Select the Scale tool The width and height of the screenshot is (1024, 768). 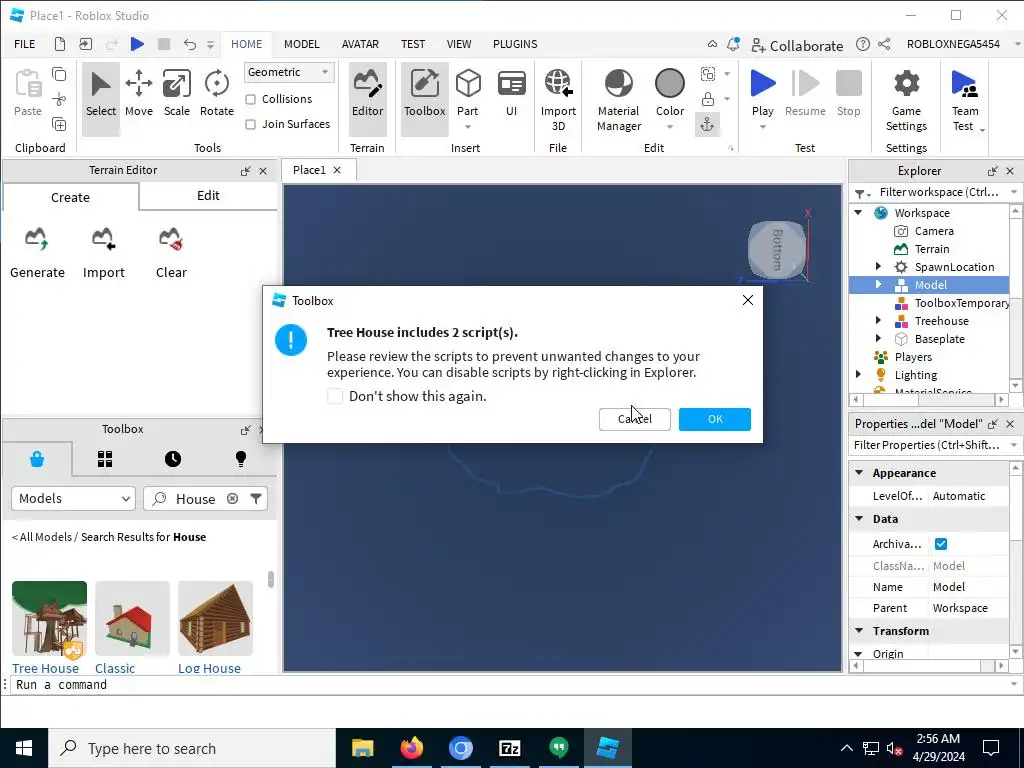click(176, 94)
